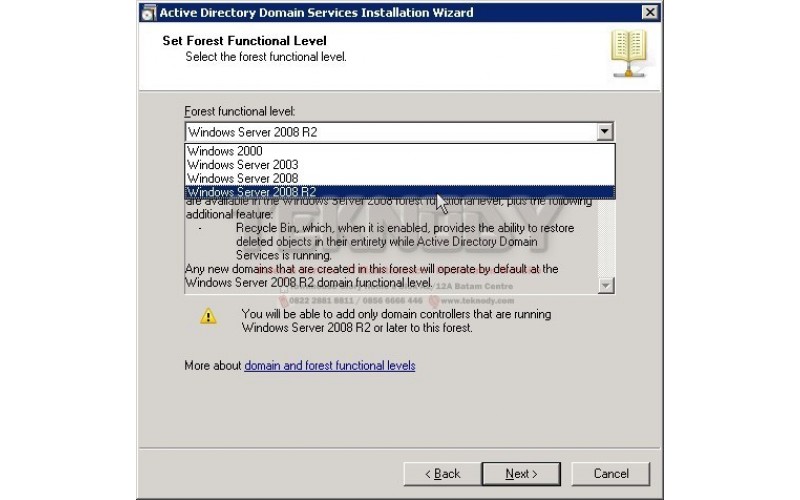Open domain and forest functional levels link
The image size is (800, 500).
click(x=330, y=366)
